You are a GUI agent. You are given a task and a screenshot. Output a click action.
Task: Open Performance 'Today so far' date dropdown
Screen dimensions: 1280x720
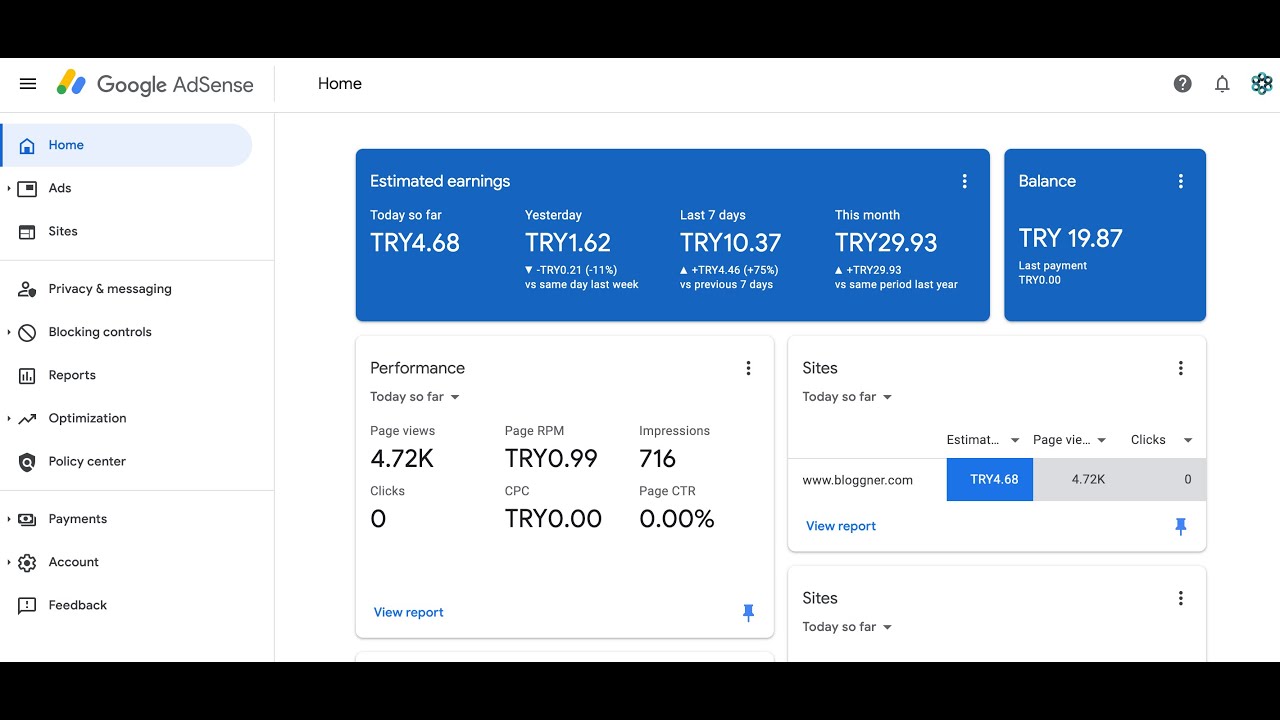415,397
